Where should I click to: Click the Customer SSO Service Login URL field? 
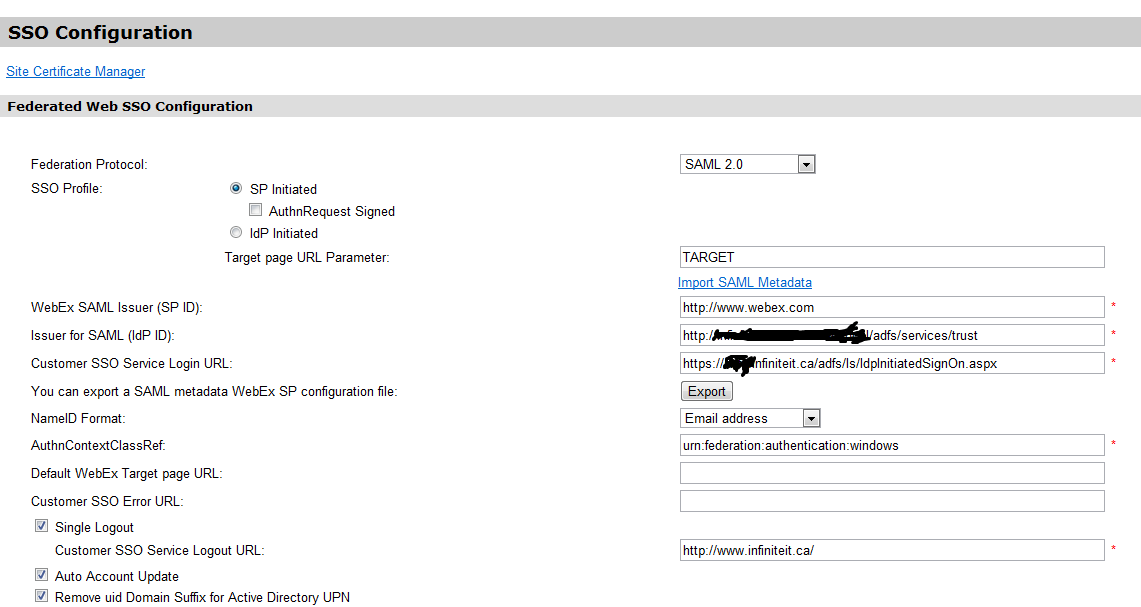[x=892, y=363]
